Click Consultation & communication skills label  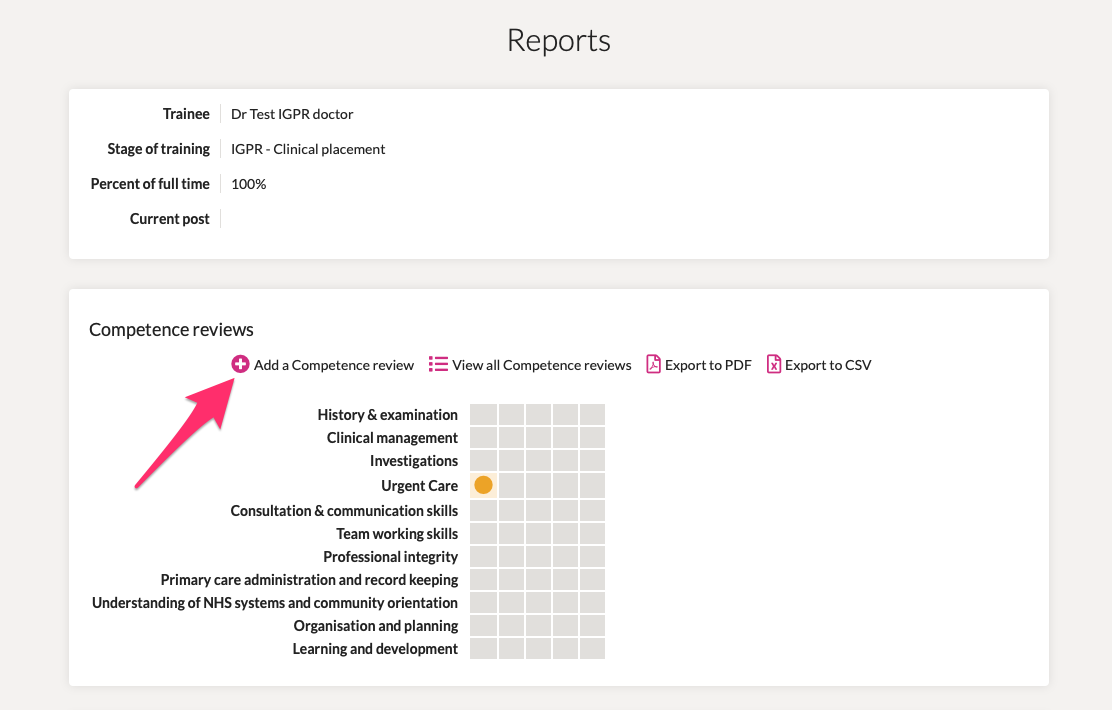coord(344,511)
